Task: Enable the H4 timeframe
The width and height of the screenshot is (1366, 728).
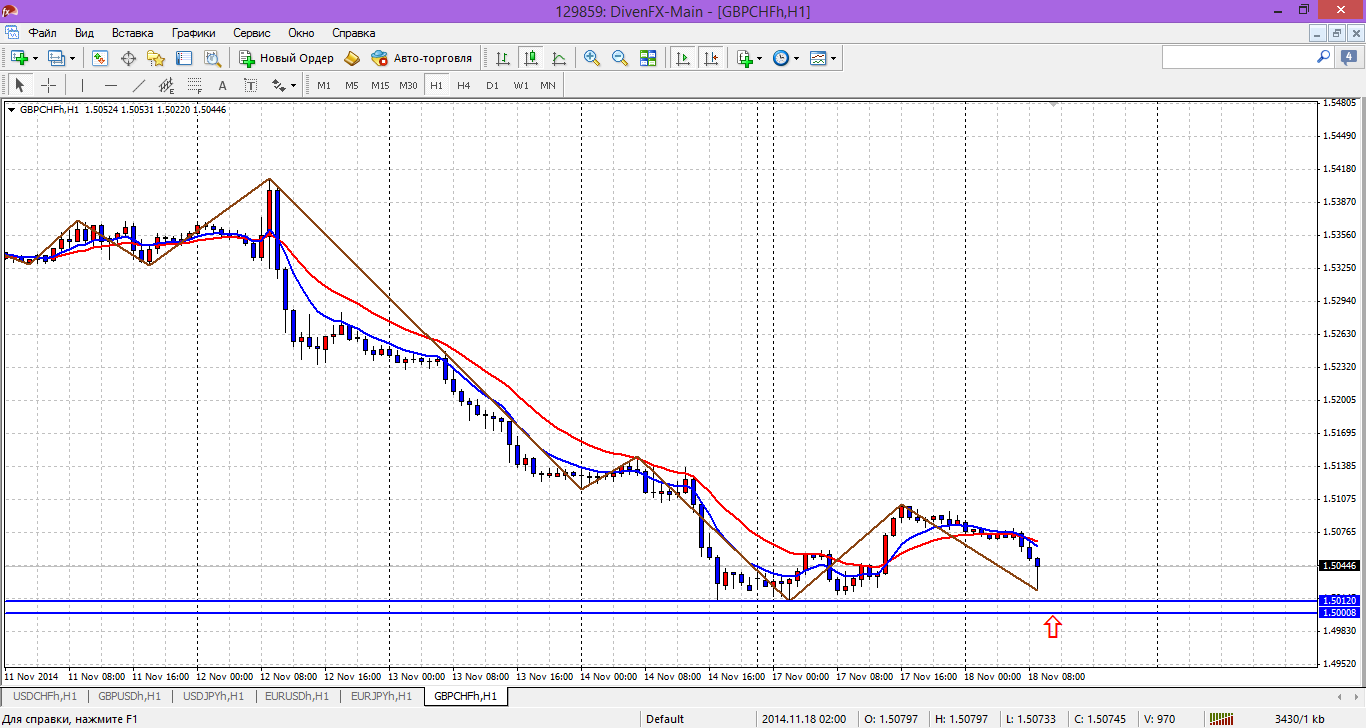Action: click(x=464, y=85)
